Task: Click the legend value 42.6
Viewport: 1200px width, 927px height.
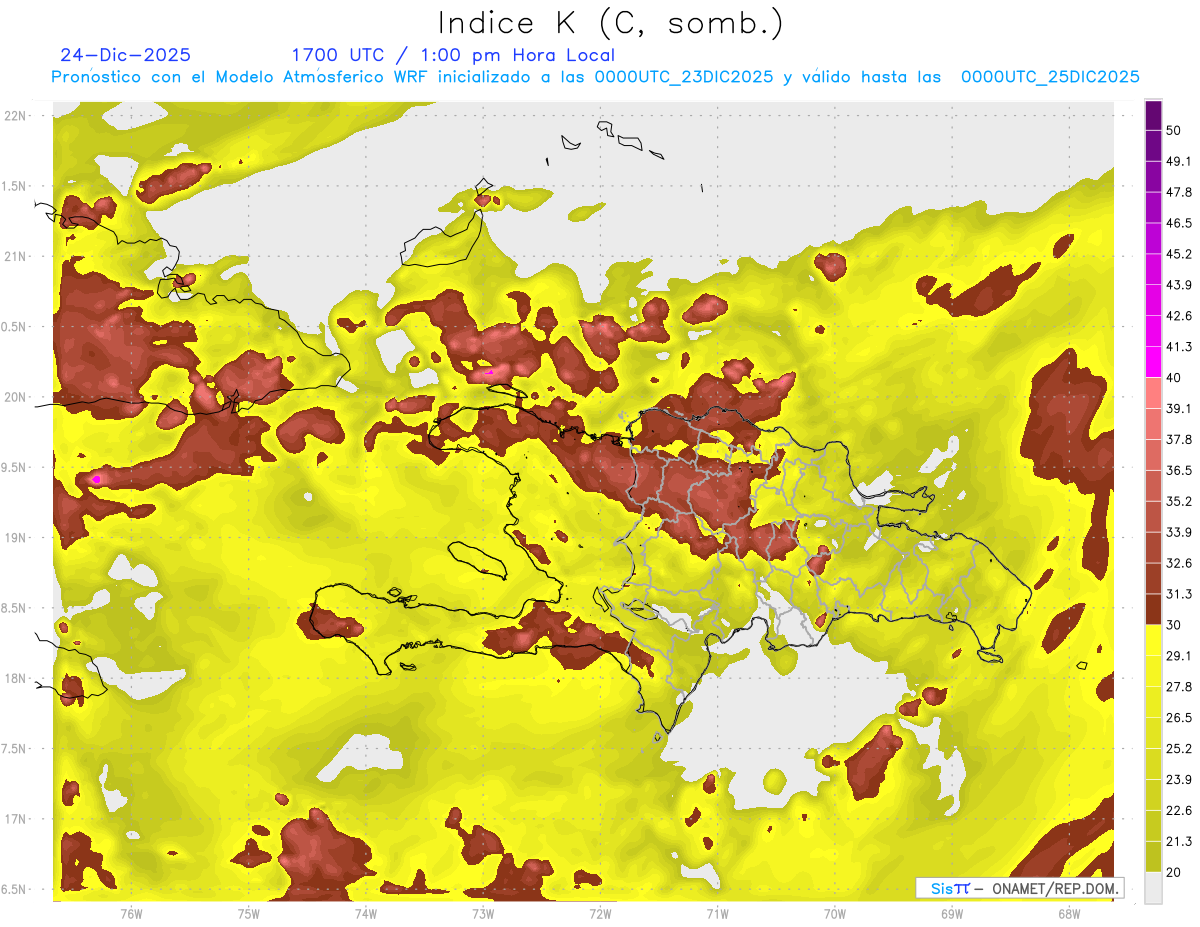Action: coord(1179,316)
